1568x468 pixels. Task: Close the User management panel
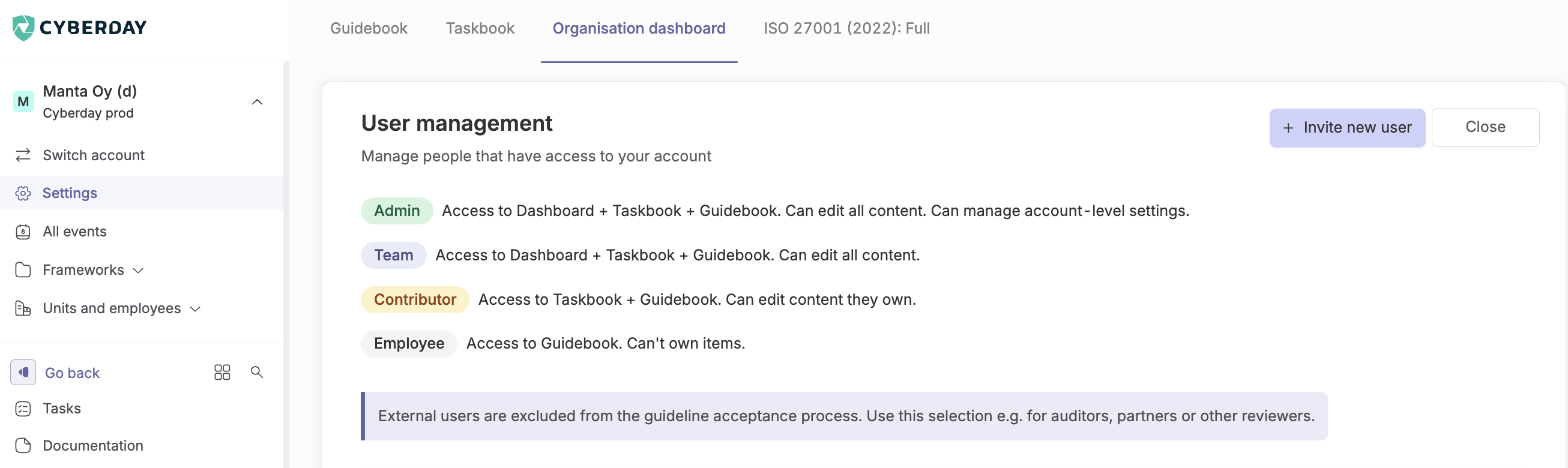[x=1485, y=127]
